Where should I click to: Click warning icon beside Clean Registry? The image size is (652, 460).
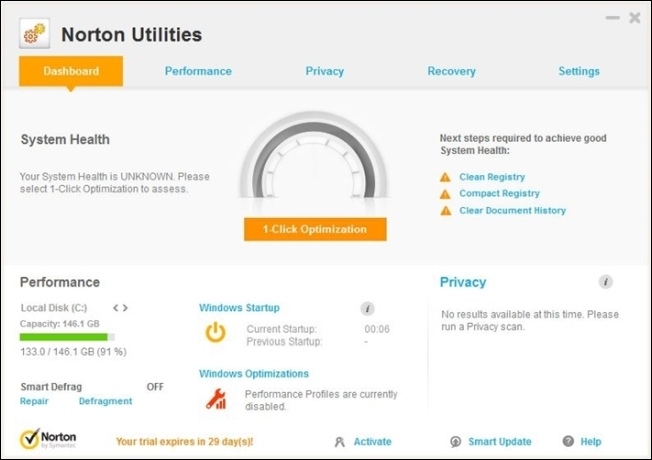point(445,178)
